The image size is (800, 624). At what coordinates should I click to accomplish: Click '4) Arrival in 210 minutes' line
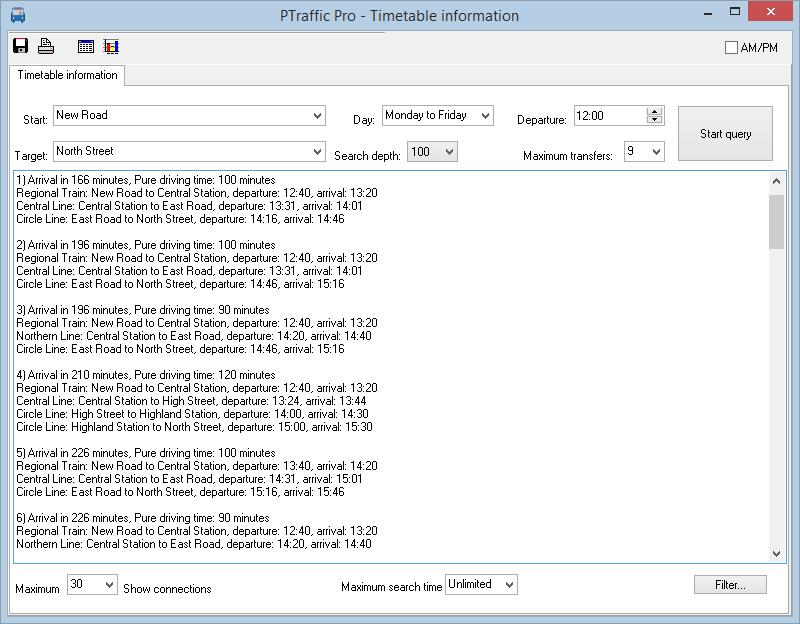pos(146,375)
